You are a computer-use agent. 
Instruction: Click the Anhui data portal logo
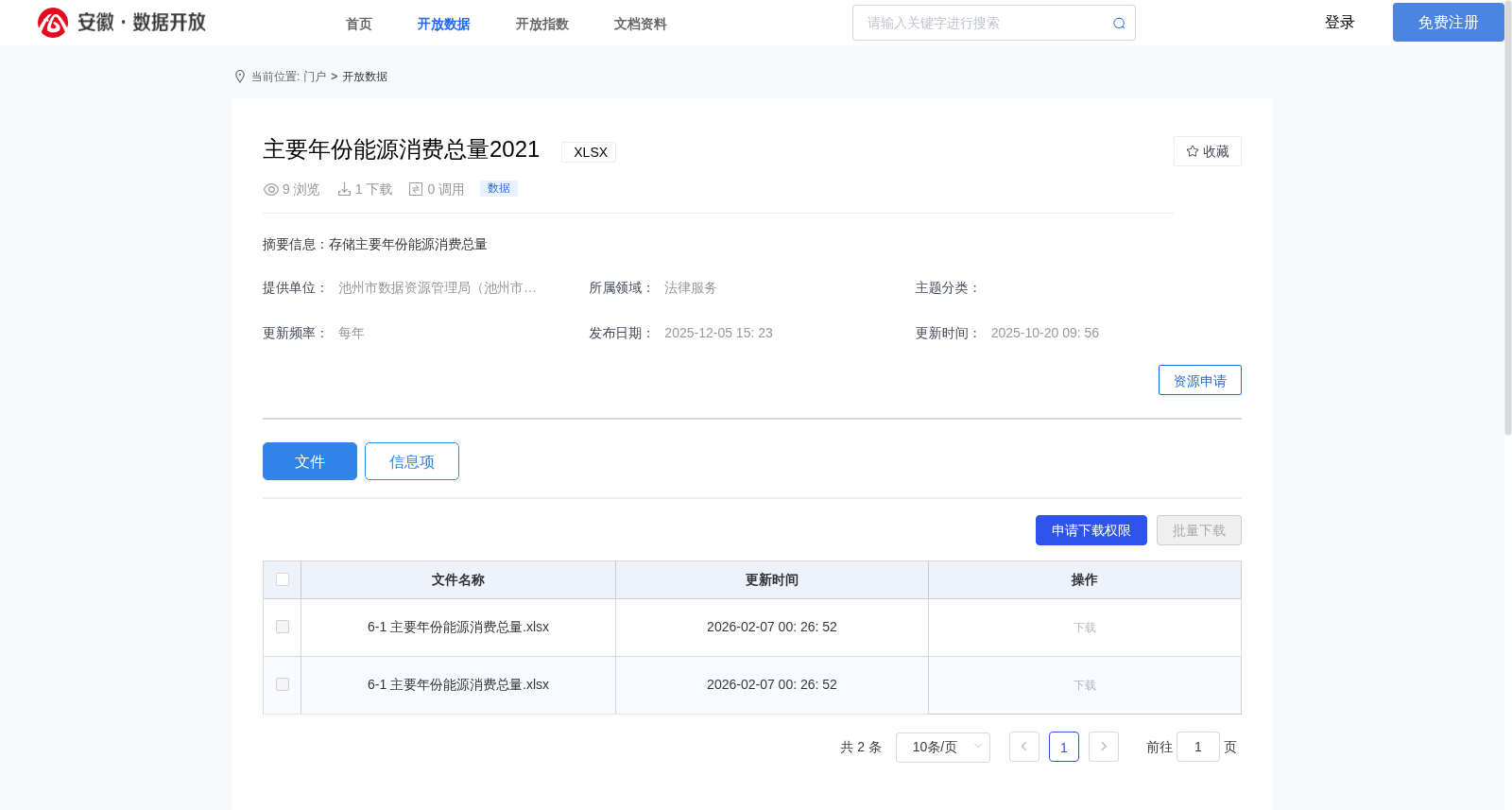[122, 23]
